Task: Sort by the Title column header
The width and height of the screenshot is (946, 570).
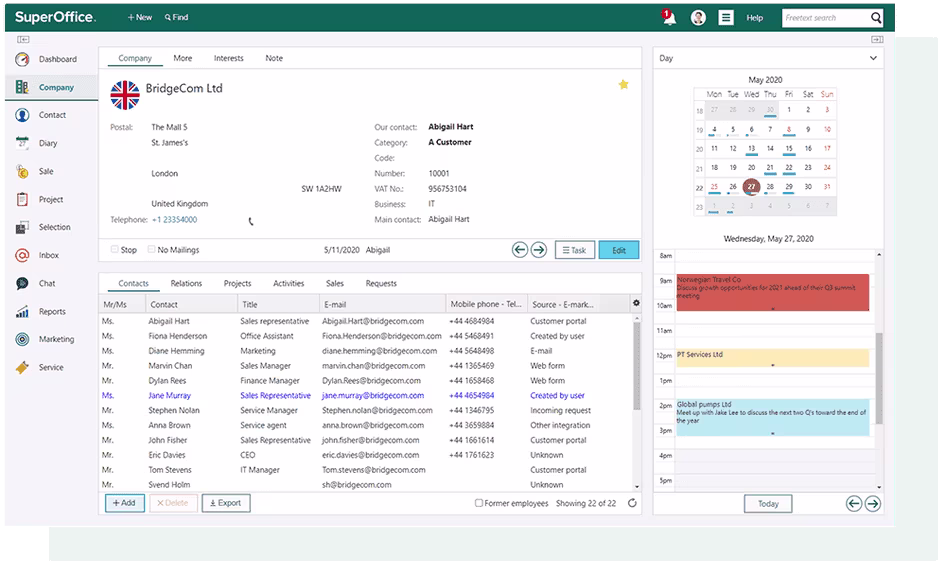Action: [x=278, y=304]
